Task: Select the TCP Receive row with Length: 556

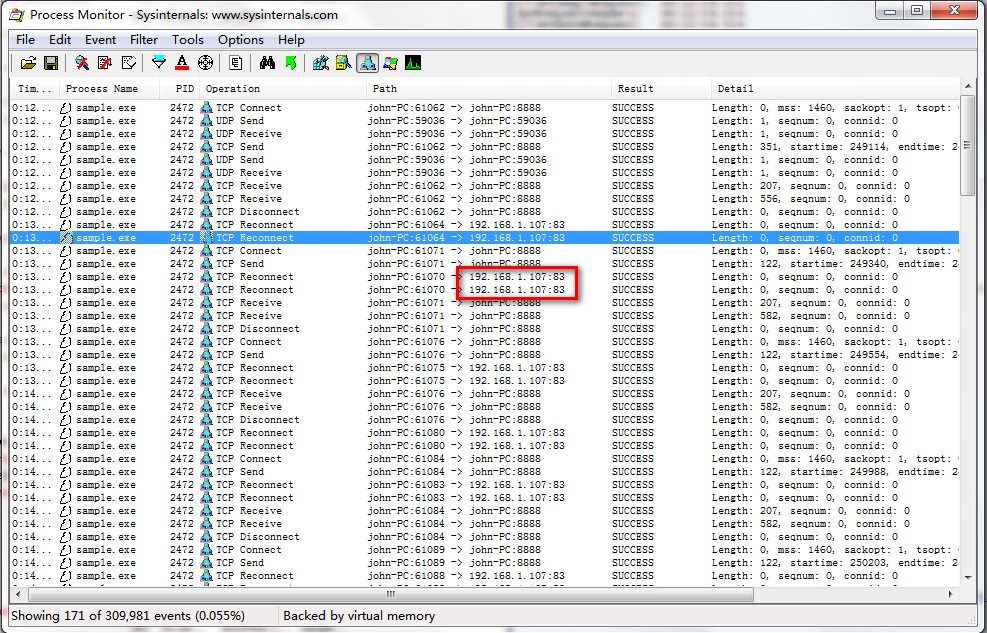Action: 485,199
